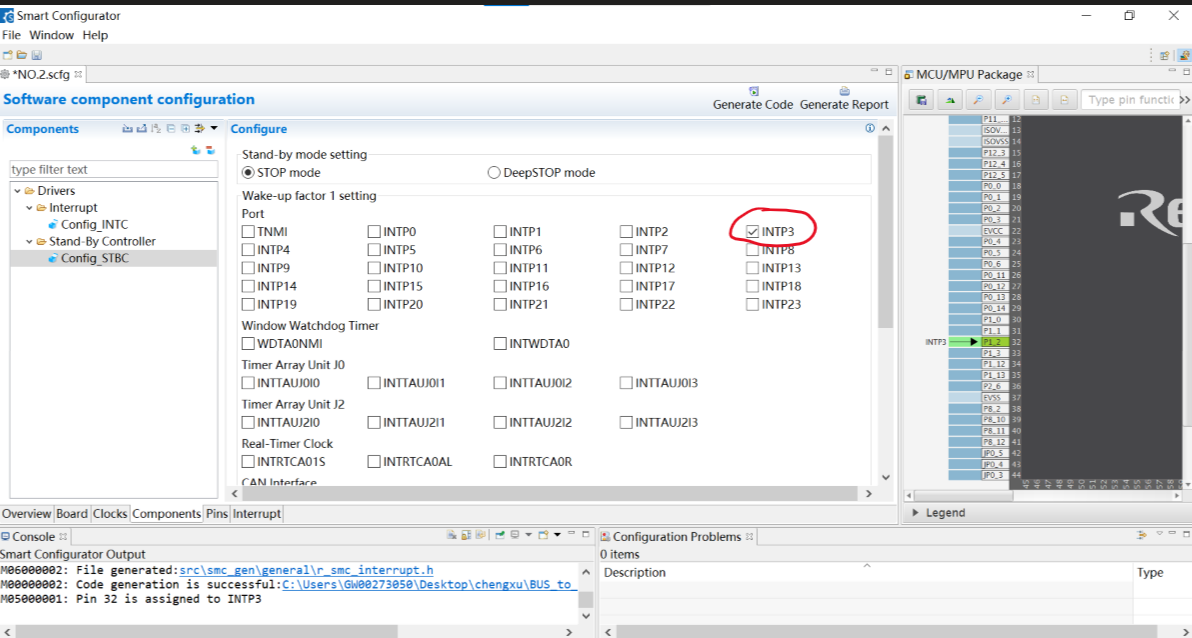Open the Configuration Problems view menu triangle

pos(1159,534)
